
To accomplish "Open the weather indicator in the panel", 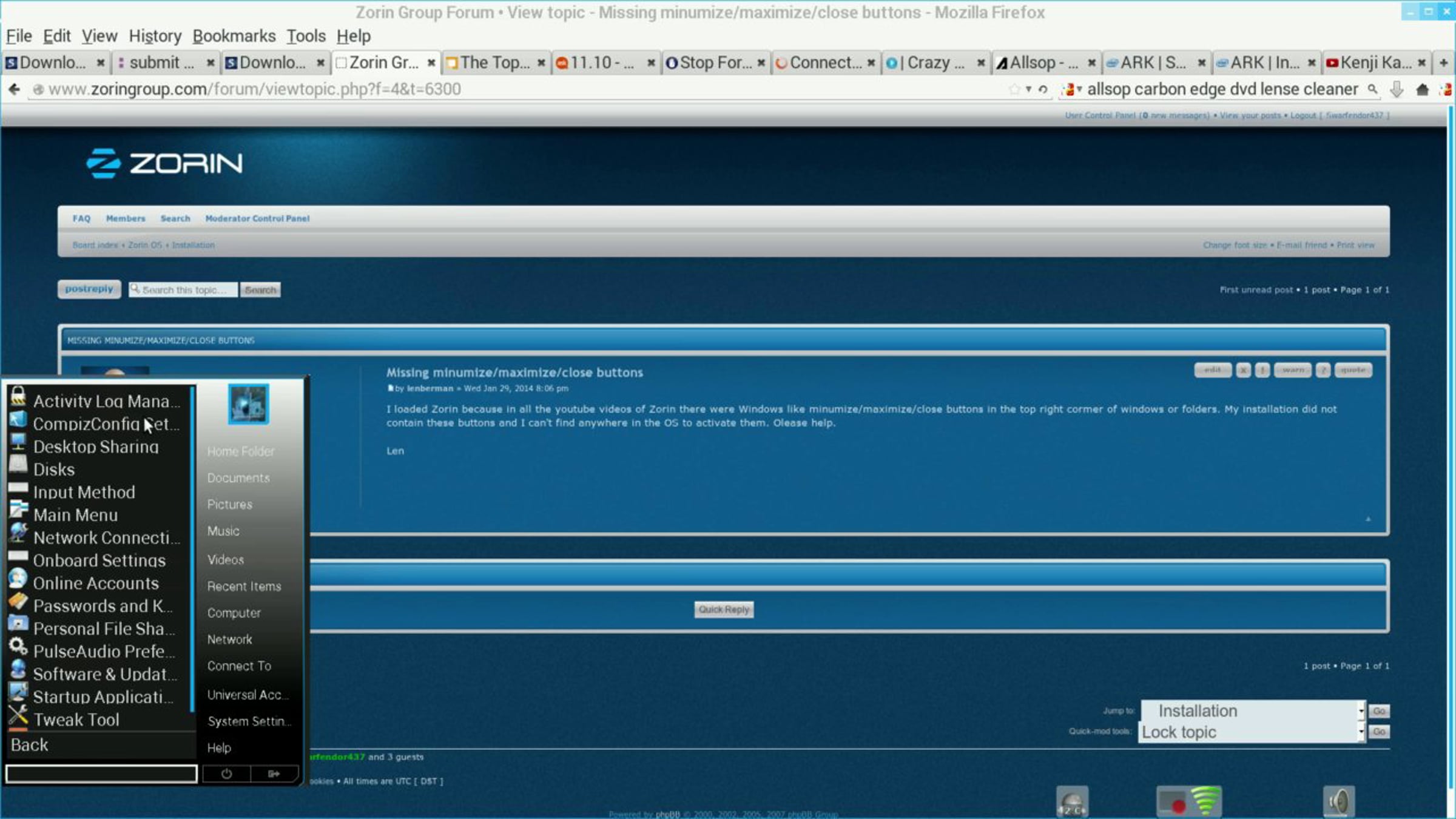I will [x=1072, y=801].
